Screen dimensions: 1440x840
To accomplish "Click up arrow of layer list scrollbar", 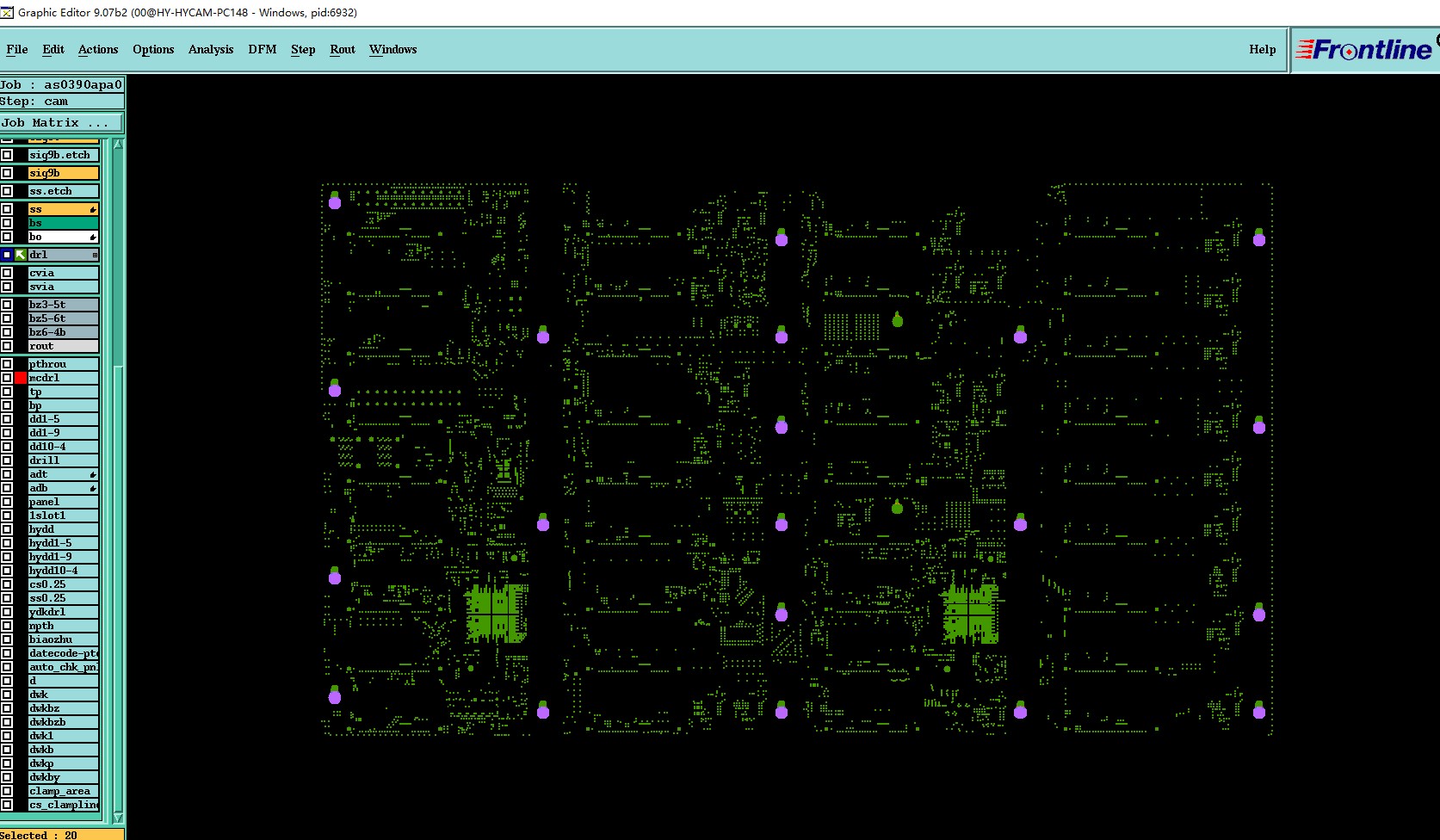I will [x=118, y=145].
